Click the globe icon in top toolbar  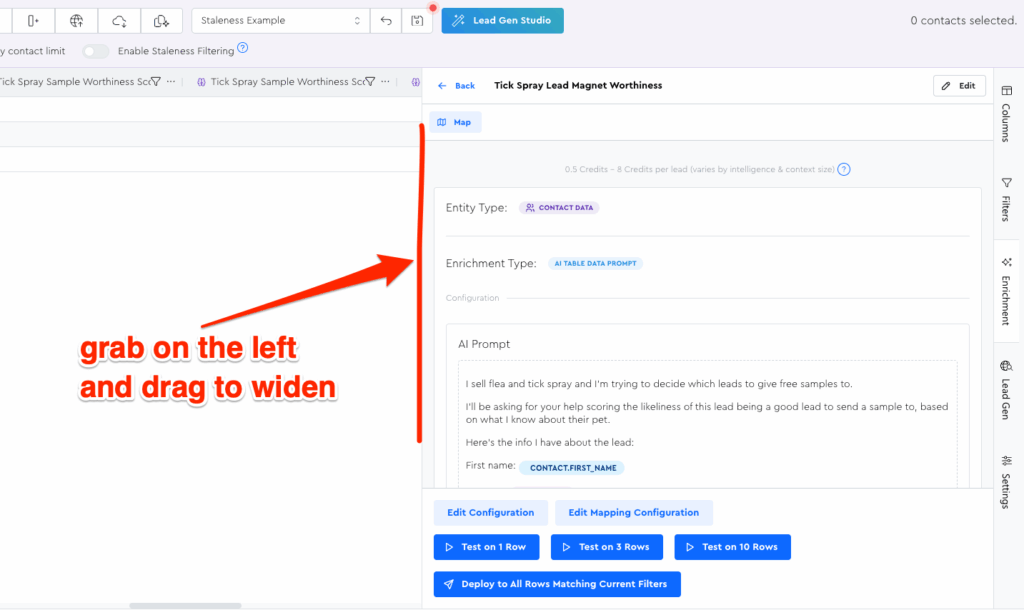coord(77,21)
